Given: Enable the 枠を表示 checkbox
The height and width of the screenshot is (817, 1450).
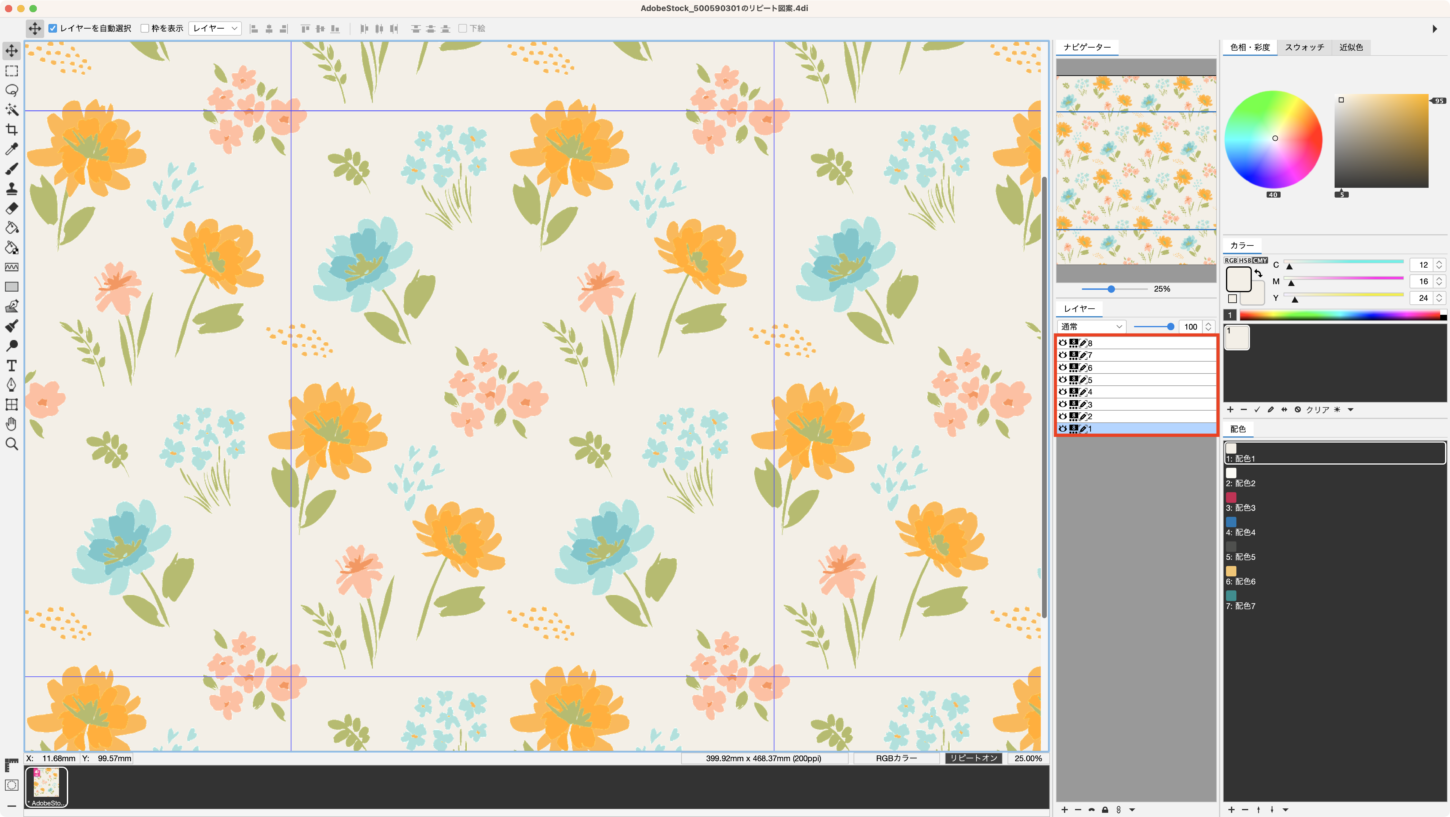Looking at the screenshot, I should (x=145, y=28).
